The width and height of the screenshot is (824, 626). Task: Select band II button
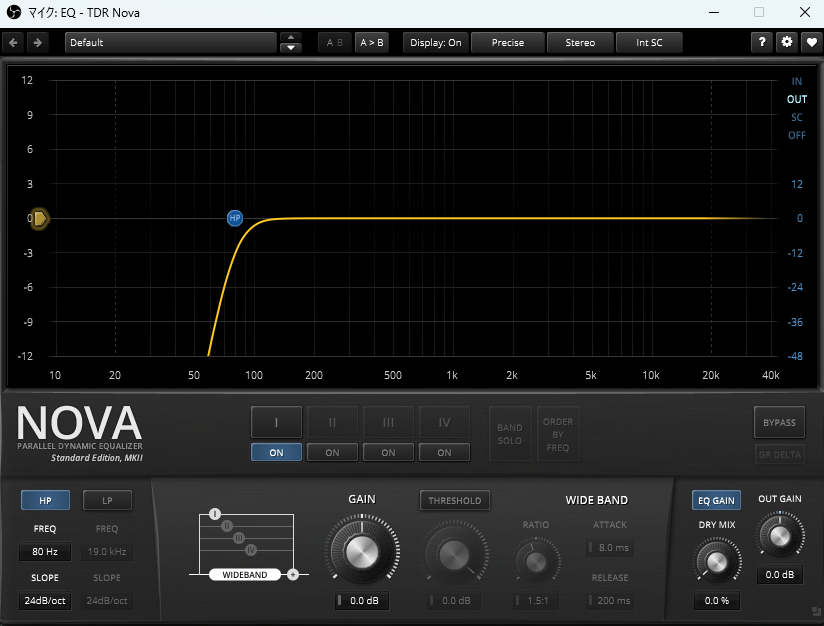pos(332,422)
